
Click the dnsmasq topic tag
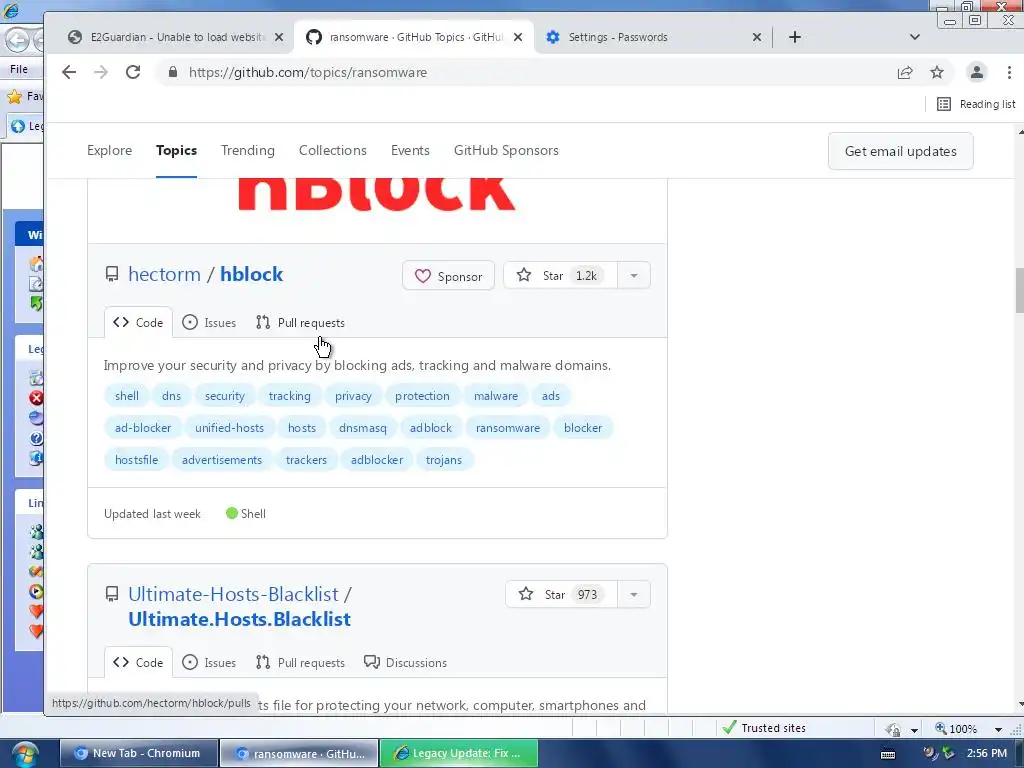click(362, 428)
